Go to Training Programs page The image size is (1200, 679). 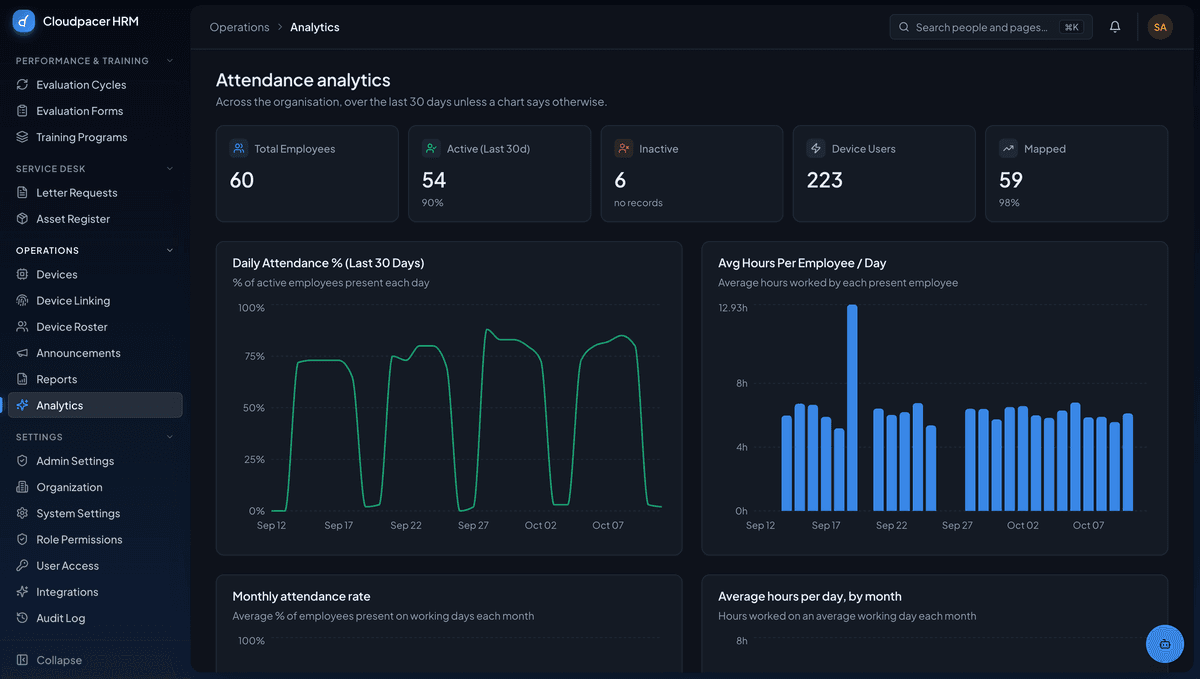[95, 137]
